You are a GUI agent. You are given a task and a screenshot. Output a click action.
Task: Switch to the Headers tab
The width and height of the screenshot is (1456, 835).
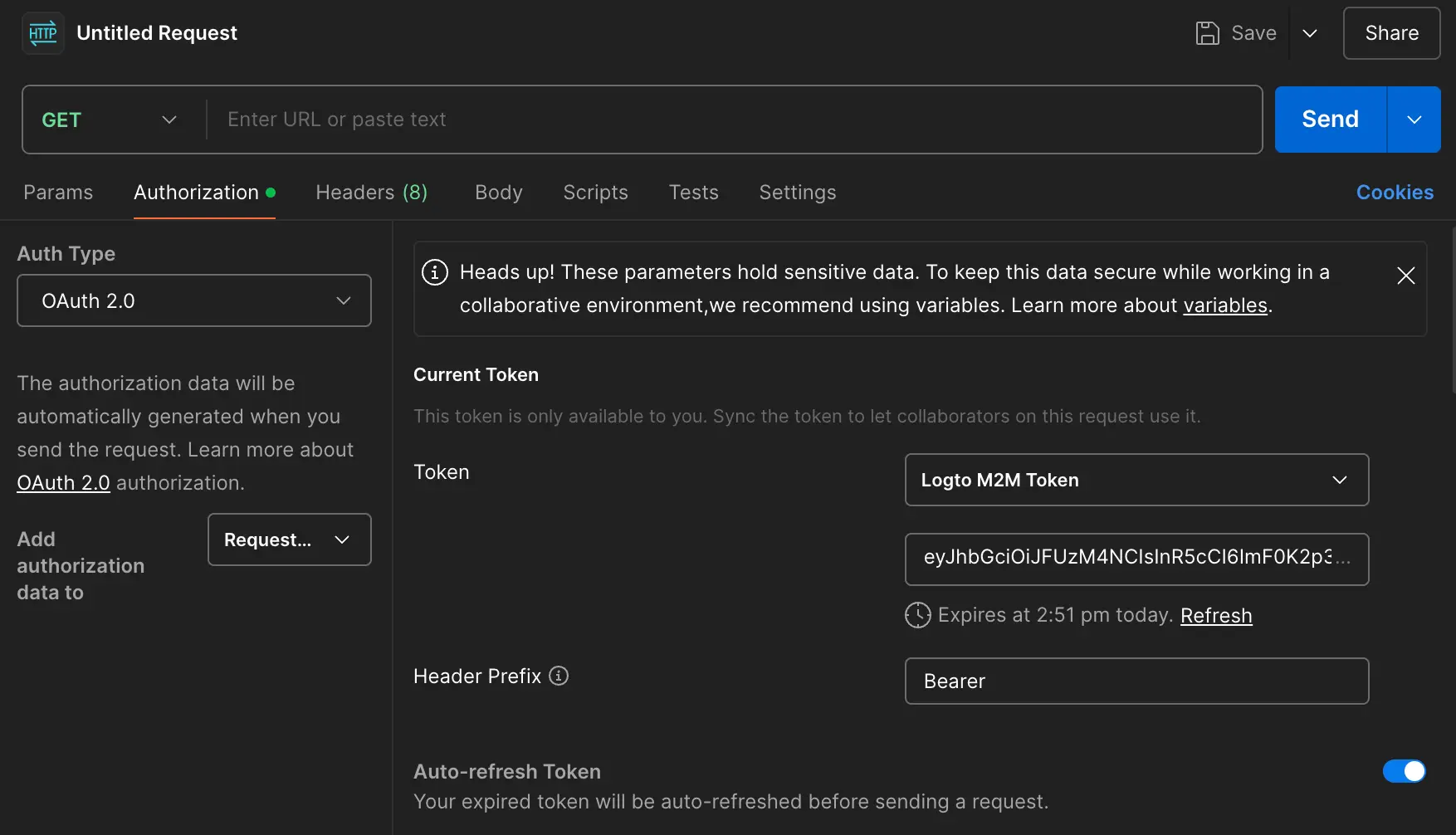click(x=371, y=193)
